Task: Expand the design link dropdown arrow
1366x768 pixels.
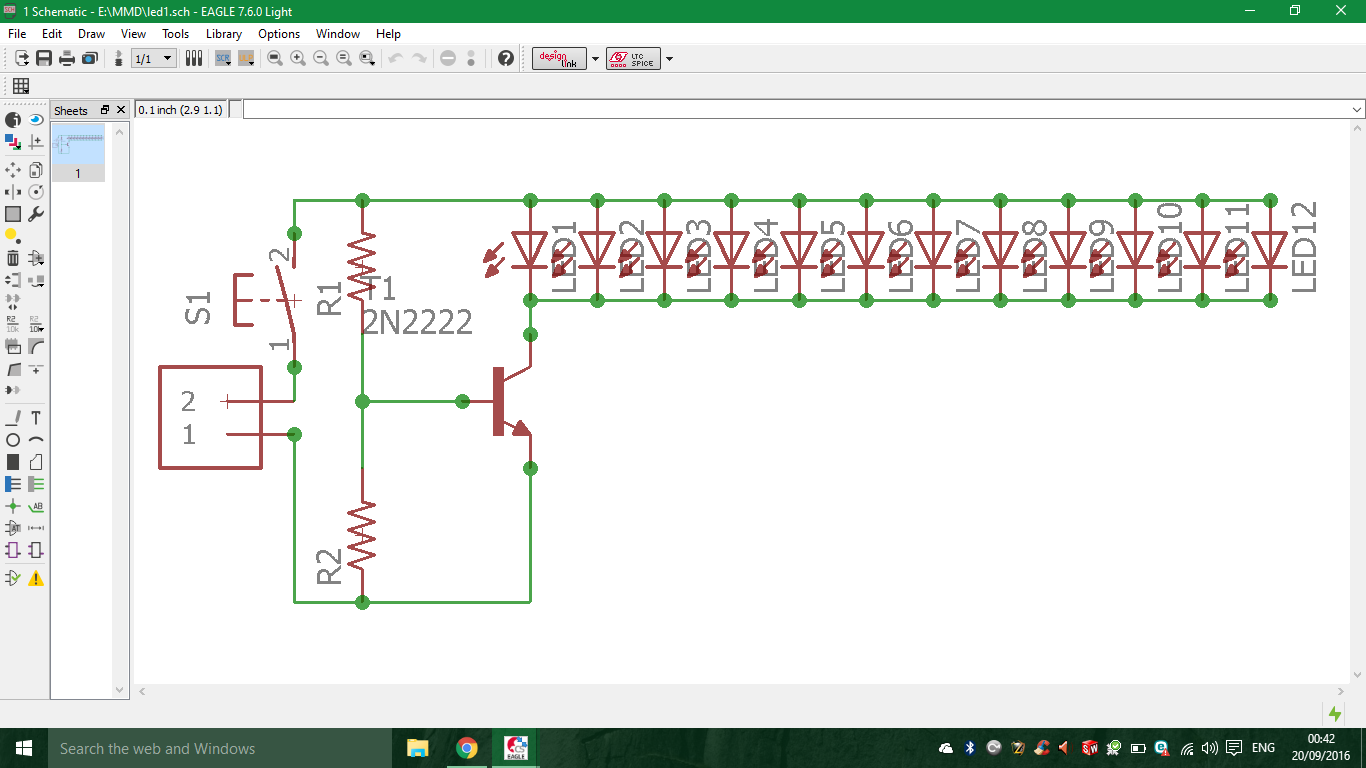Action: tap(595, 59)
